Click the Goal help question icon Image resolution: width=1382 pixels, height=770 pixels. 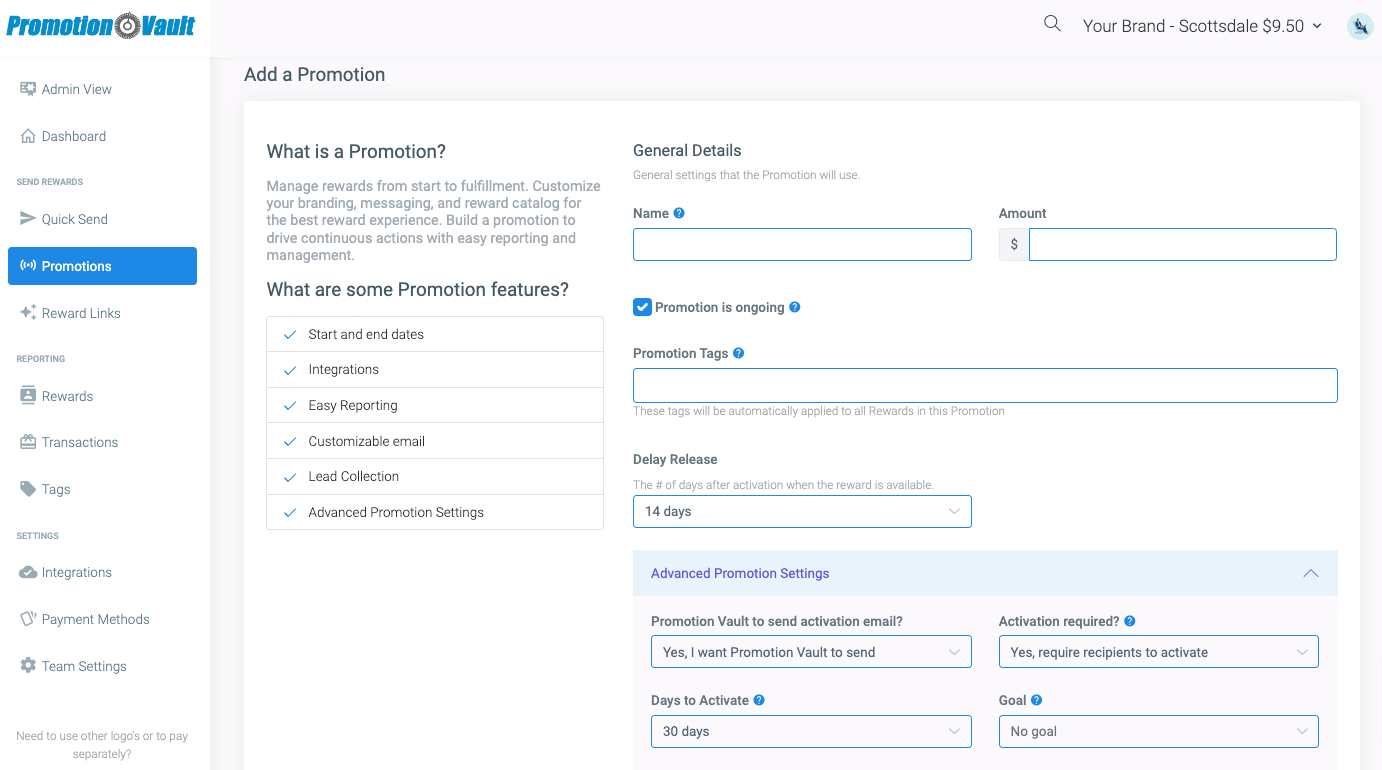tap(1037, 700)
